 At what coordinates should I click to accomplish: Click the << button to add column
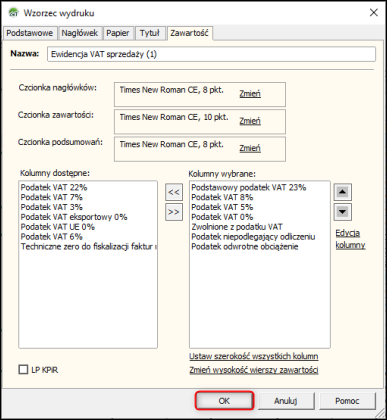(174, 192)
